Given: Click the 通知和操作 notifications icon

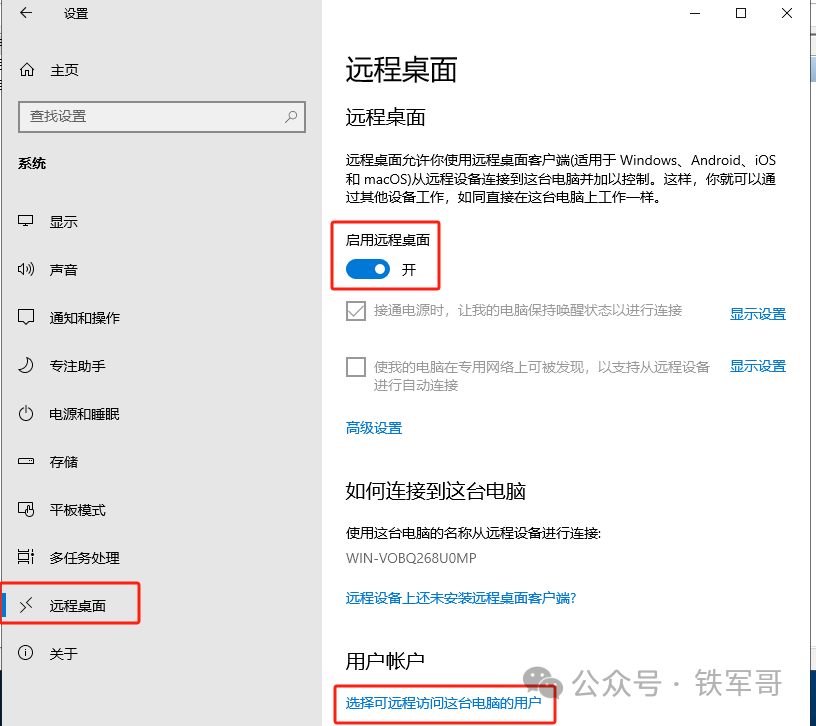Looking at the screenshot, I should tap(24, 317).
